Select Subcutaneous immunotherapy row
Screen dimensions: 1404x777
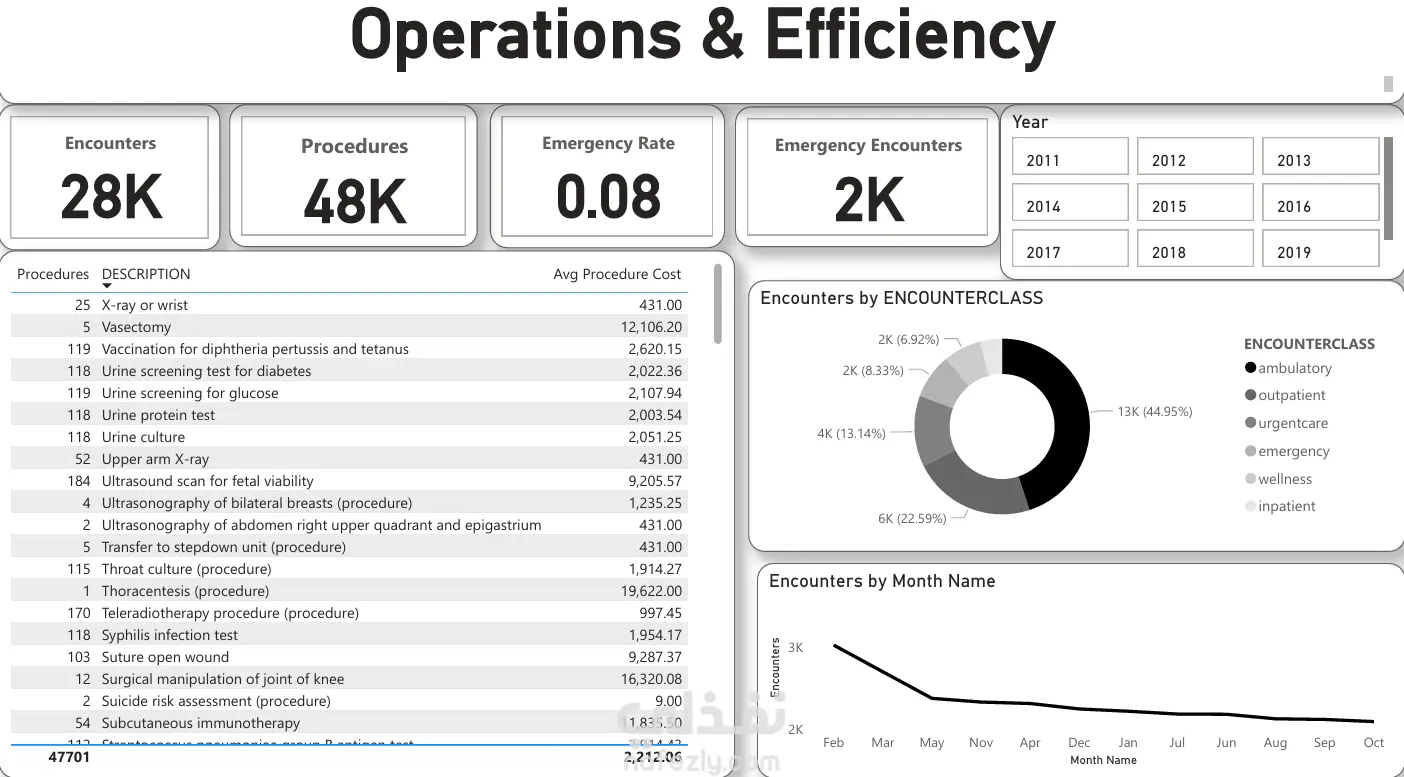(x=349, y=723)
